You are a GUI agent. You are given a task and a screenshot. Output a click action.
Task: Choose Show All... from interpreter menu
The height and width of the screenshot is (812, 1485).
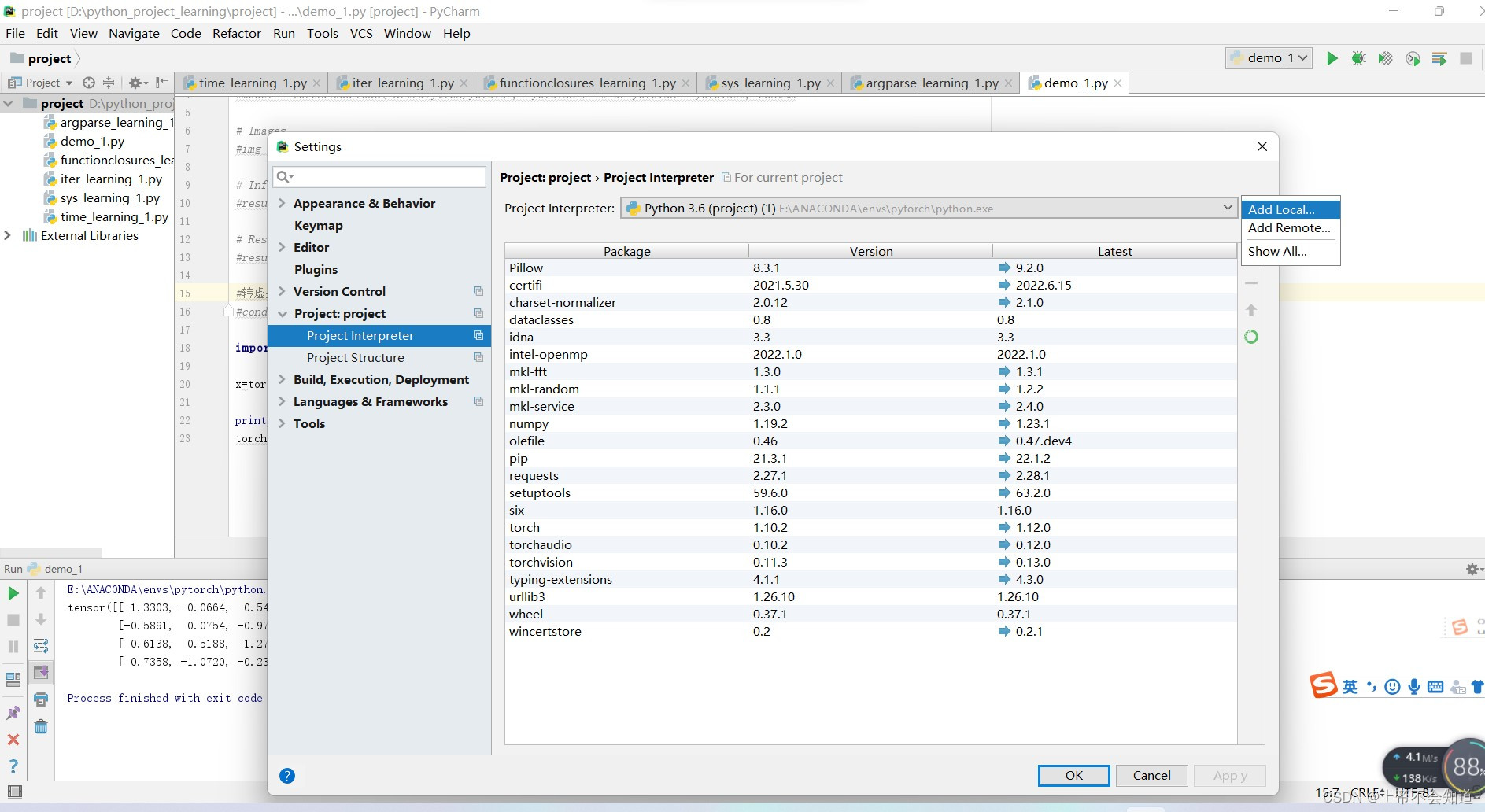coord(1291,252)
